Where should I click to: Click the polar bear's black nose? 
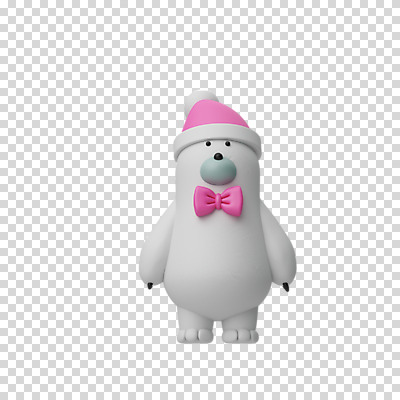click(218, 156)
